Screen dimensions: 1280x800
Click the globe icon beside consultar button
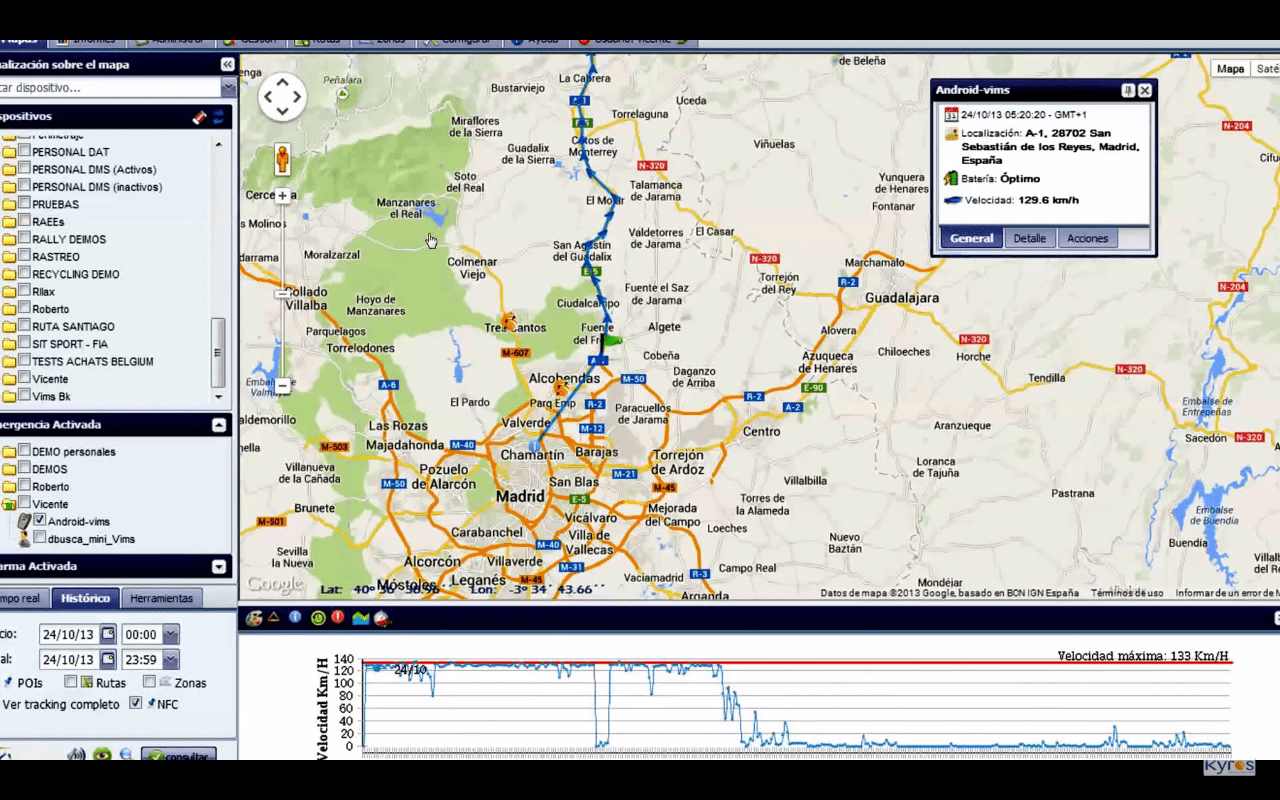(x=126, y=755)
